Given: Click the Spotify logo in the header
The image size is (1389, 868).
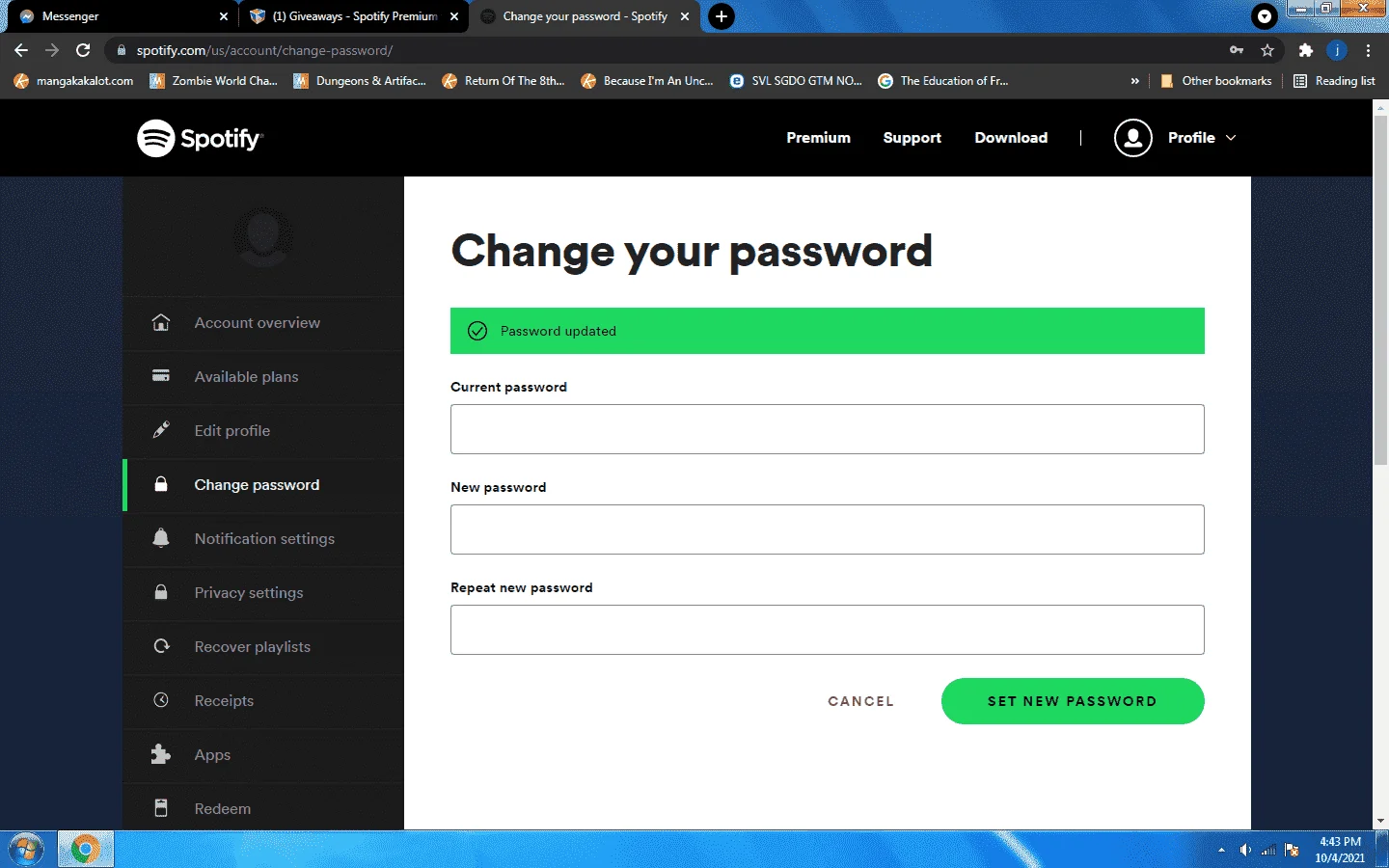Looking at the screenshot, I should (200, 138).
